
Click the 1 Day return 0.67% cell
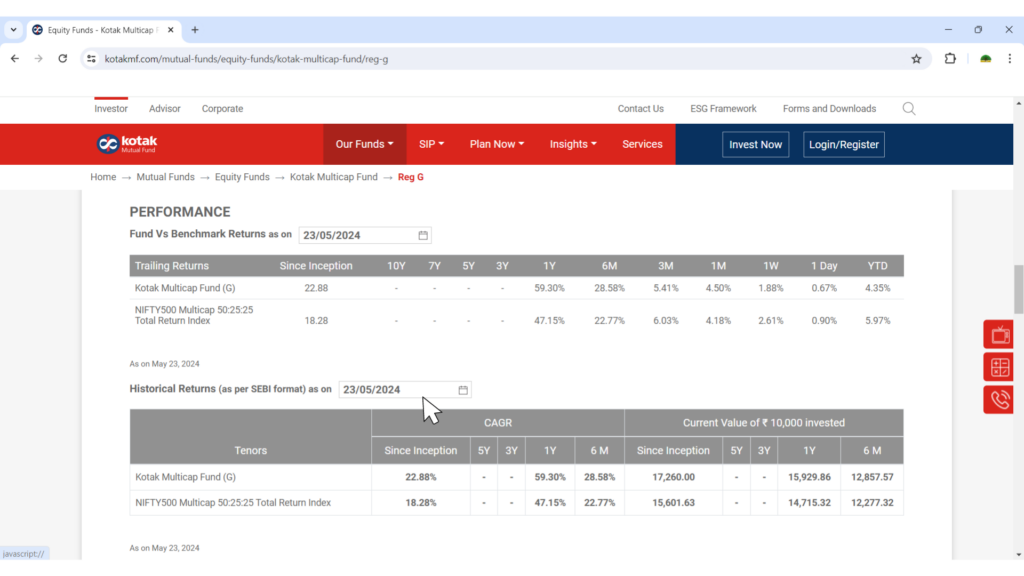(824, 288)
